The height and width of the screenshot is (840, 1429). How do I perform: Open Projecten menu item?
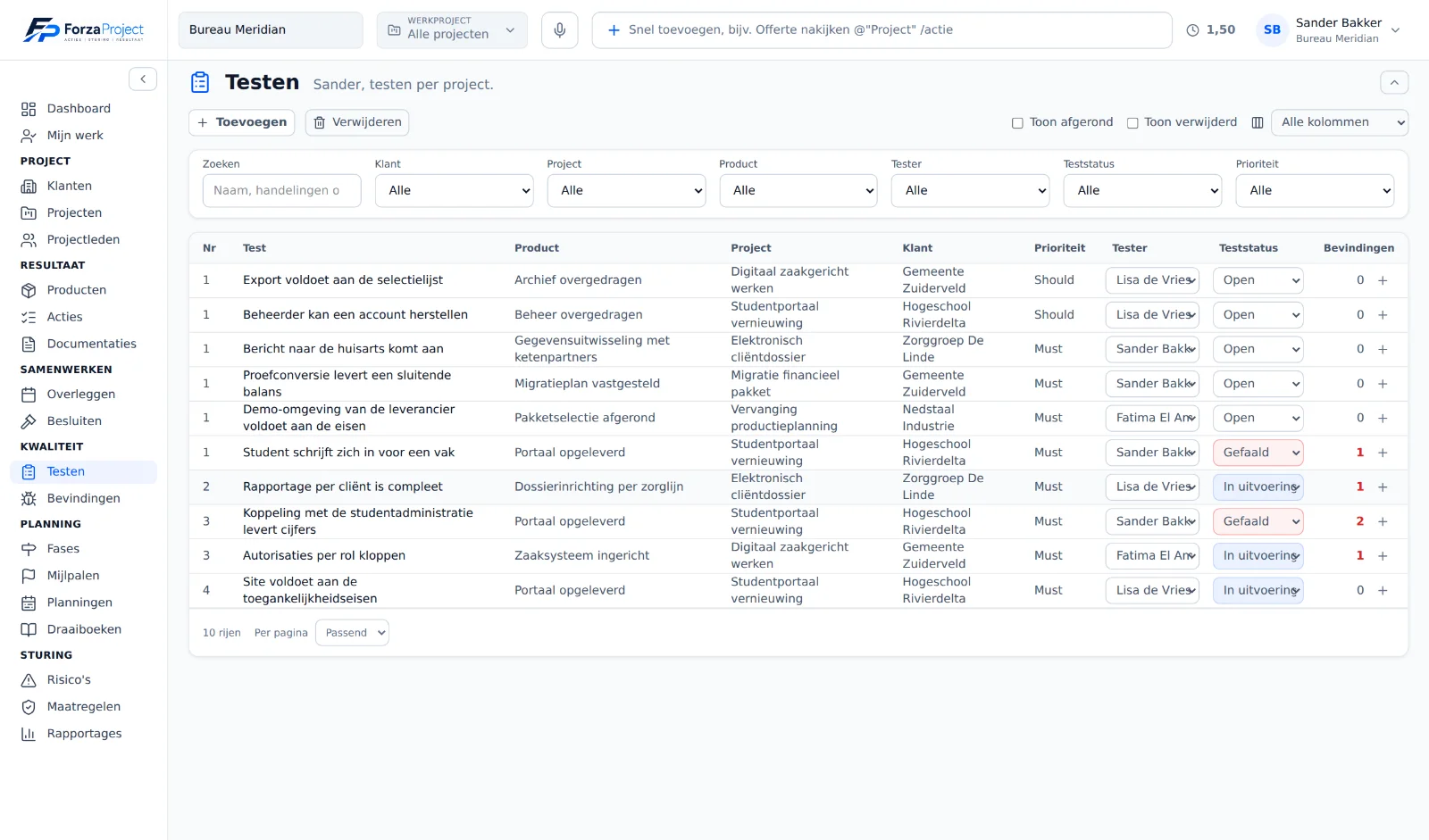coord(84,213)
